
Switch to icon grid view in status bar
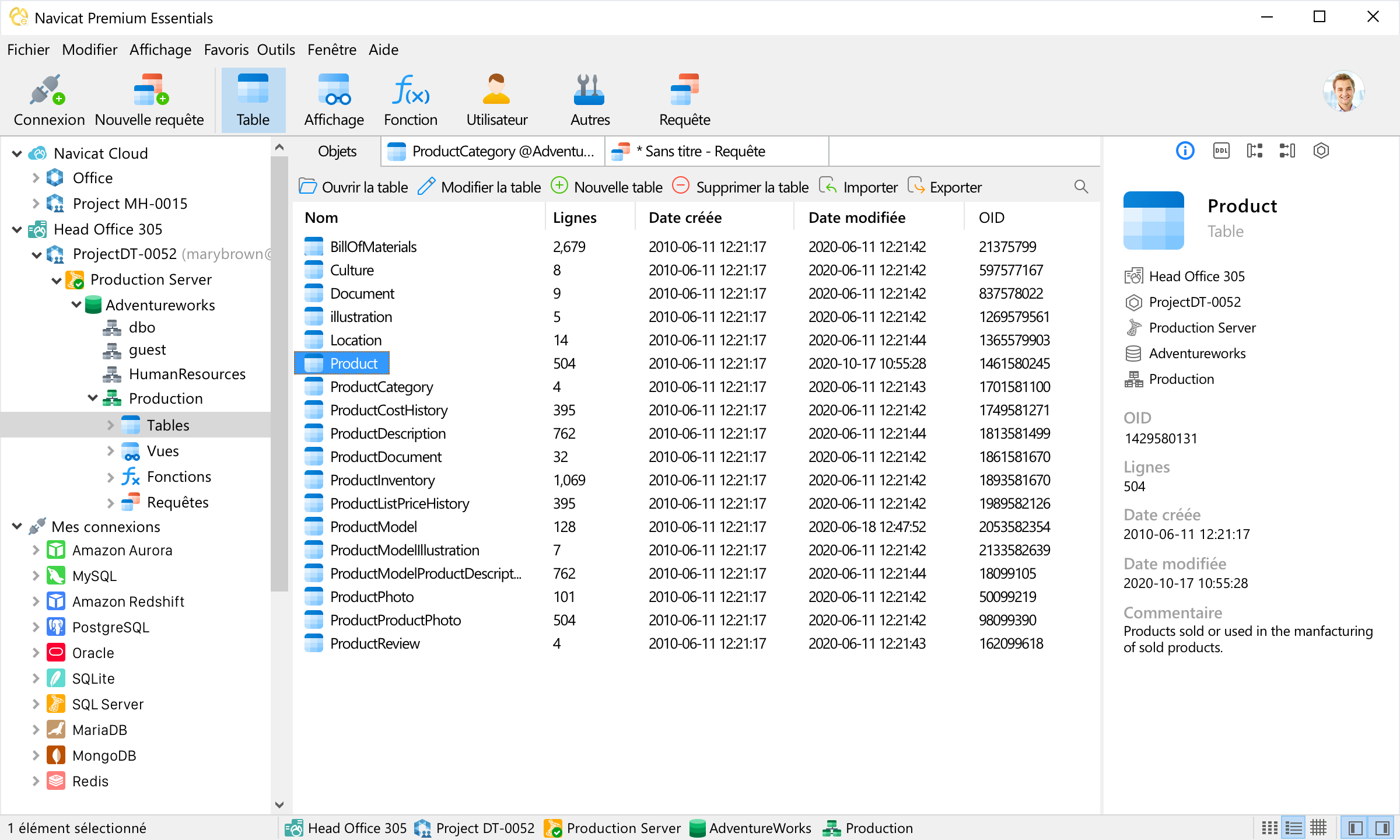(1269, 828)
